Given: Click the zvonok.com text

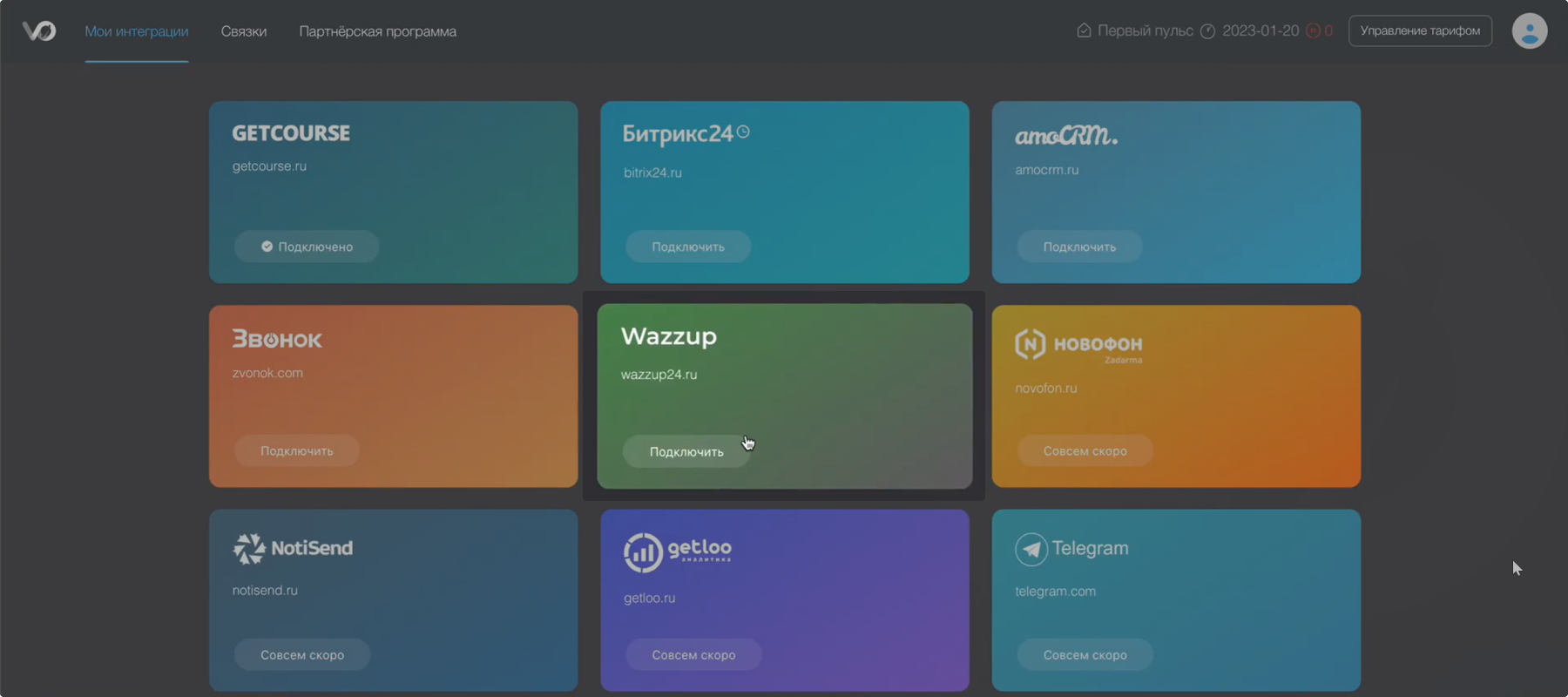Looking at the screenshot, I should pyautogui.click(x=267, y=373).
